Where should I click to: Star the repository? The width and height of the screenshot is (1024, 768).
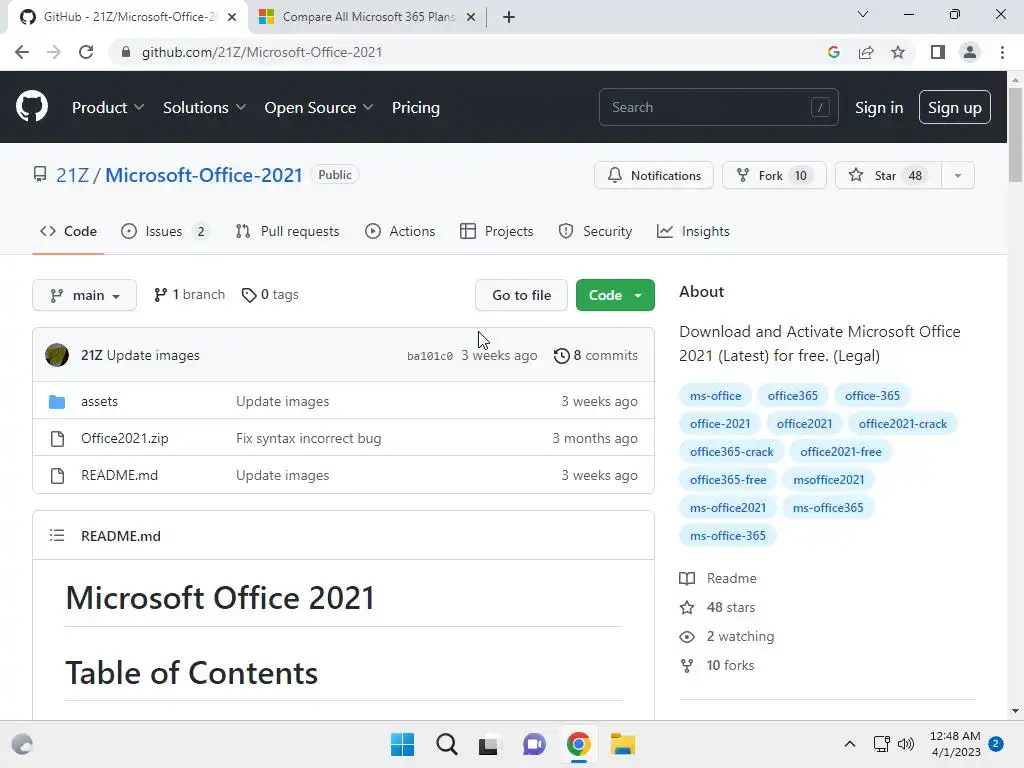coord(888,176)
